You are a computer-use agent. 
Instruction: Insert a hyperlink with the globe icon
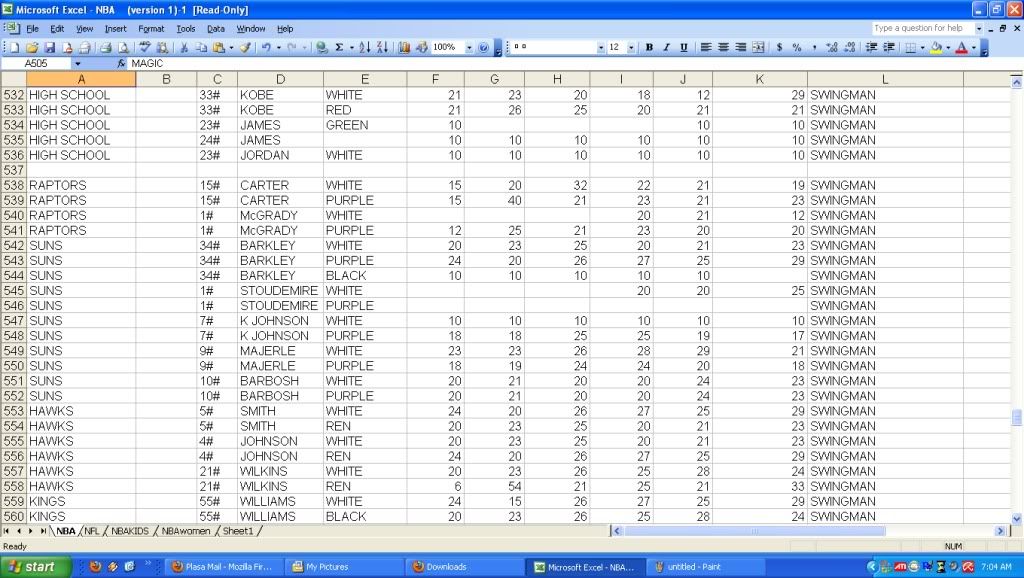[321, 48]
